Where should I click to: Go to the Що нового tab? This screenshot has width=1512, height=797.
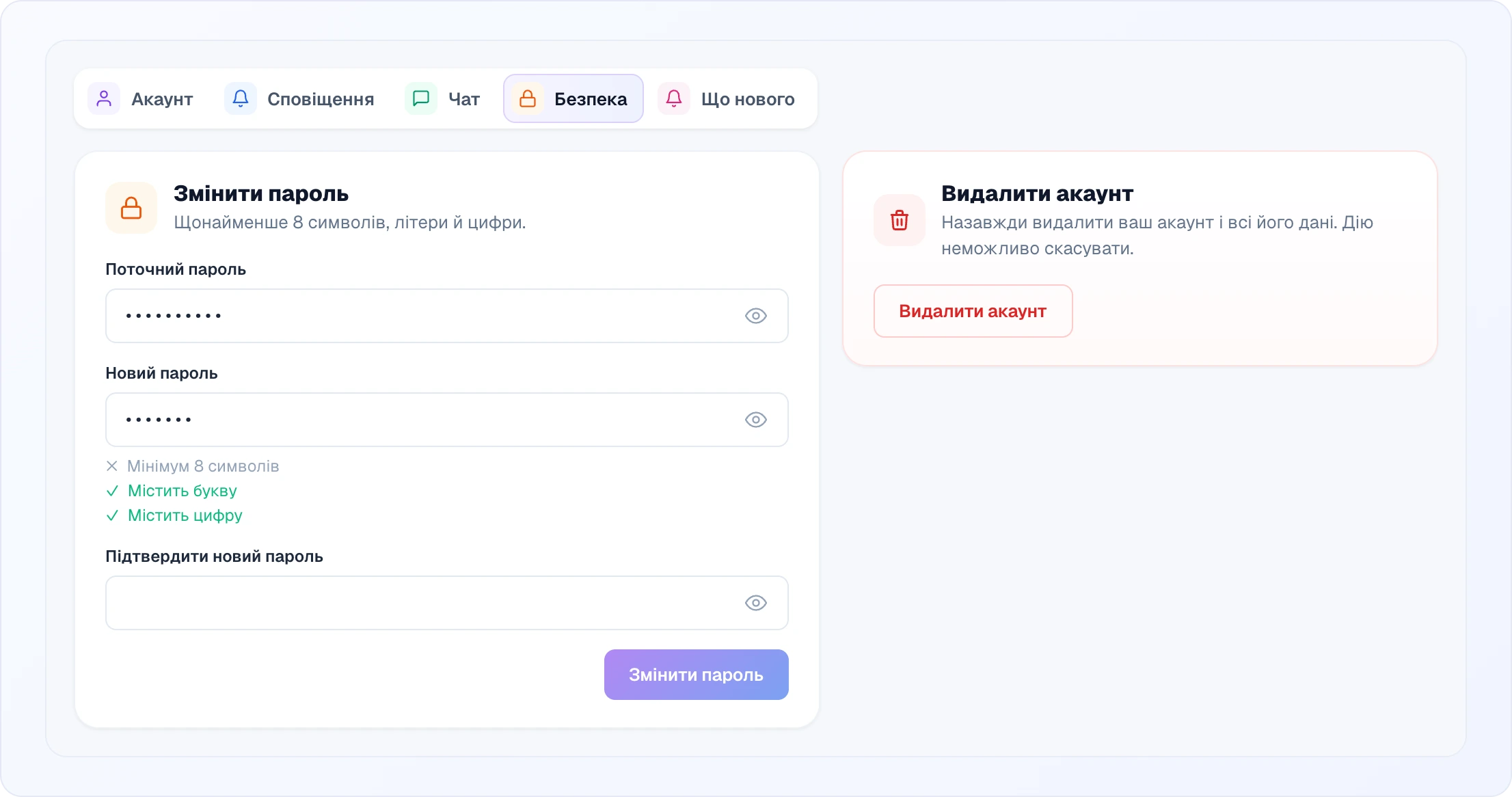point(727,99)
